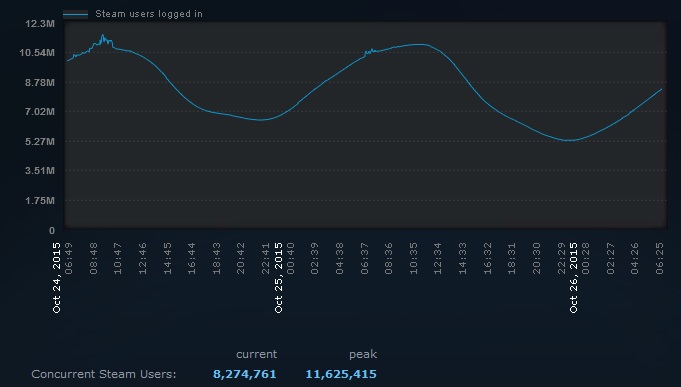
Task: Select the Oct 26, 2015 date marker
Action: point(574,278)
